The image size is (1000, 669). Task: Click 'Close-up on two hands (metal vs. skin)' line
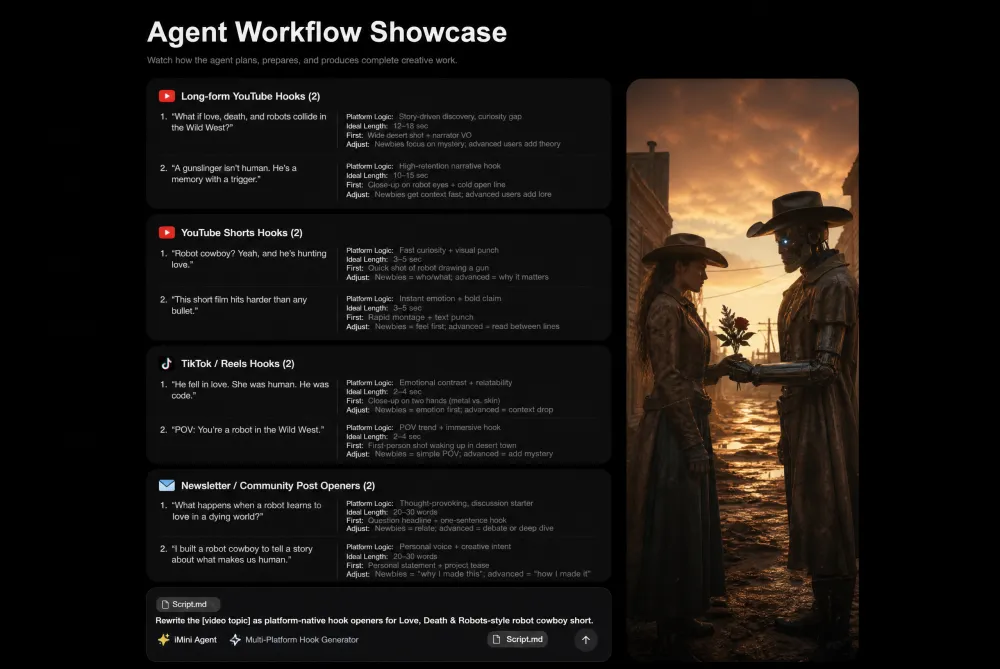pos(434,401)
